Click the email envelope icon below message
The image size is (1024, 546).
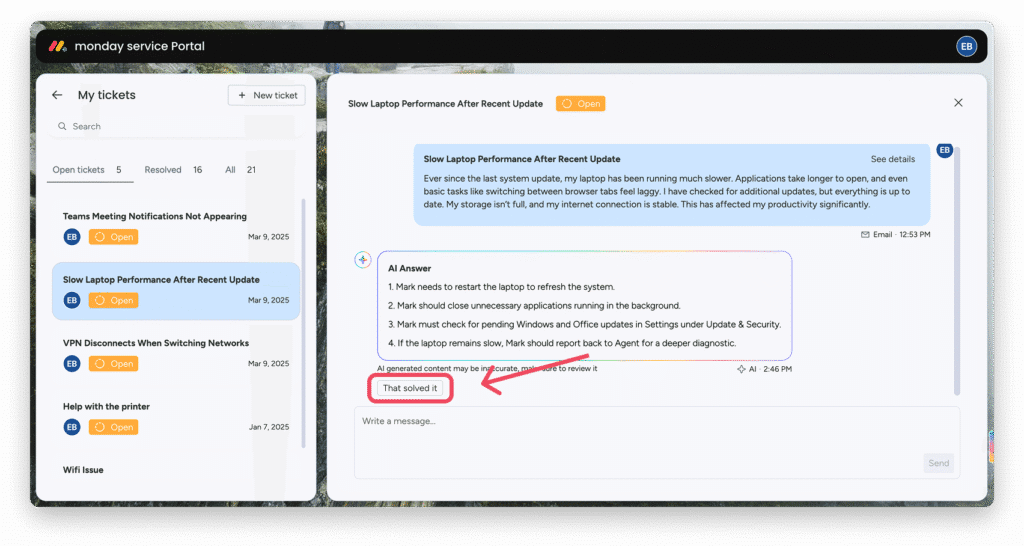pyautogui.click(x=865, y=234)
